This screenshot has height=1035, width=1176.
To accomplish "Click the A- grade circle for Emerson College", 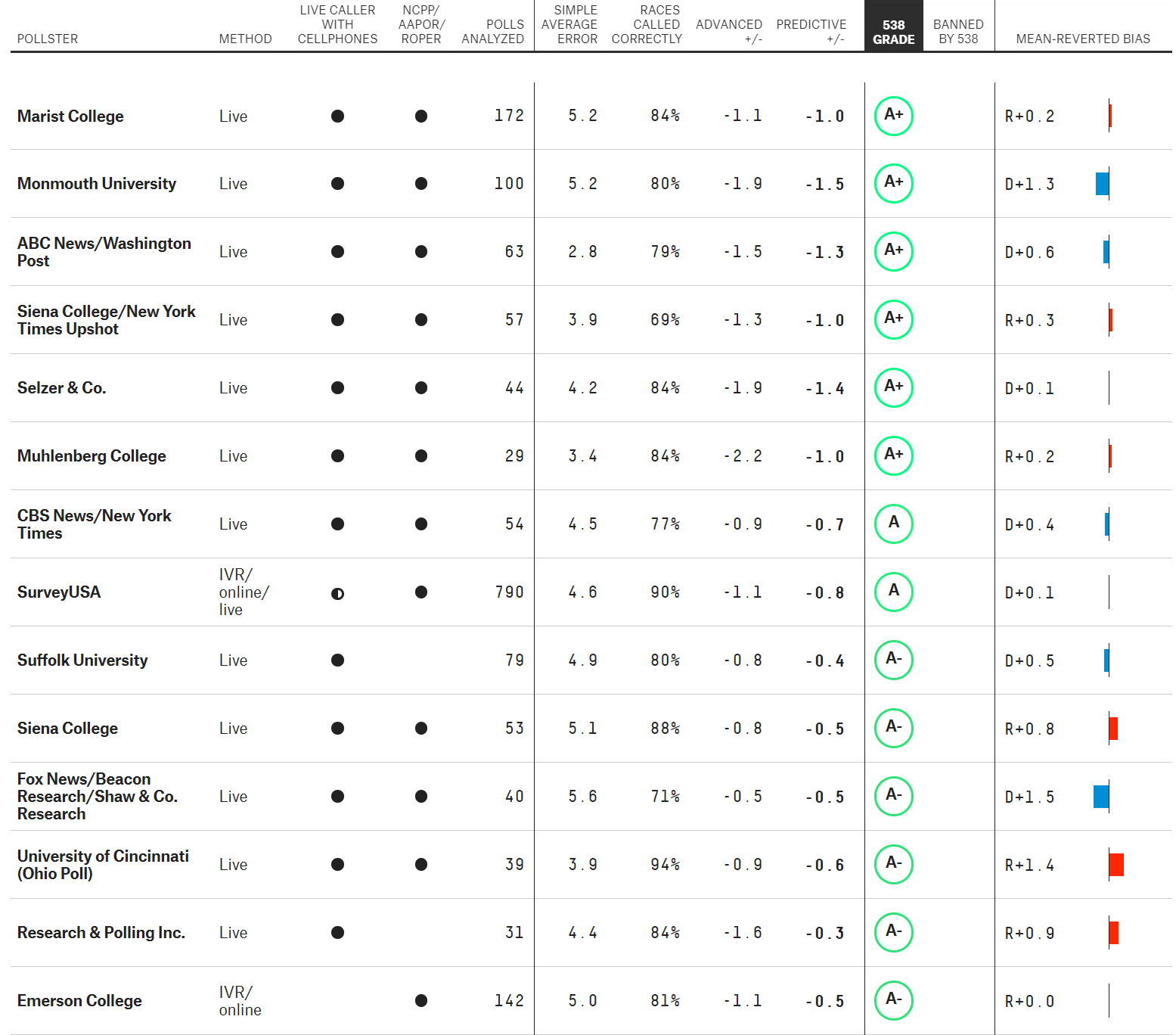I will pos(893,1001).
